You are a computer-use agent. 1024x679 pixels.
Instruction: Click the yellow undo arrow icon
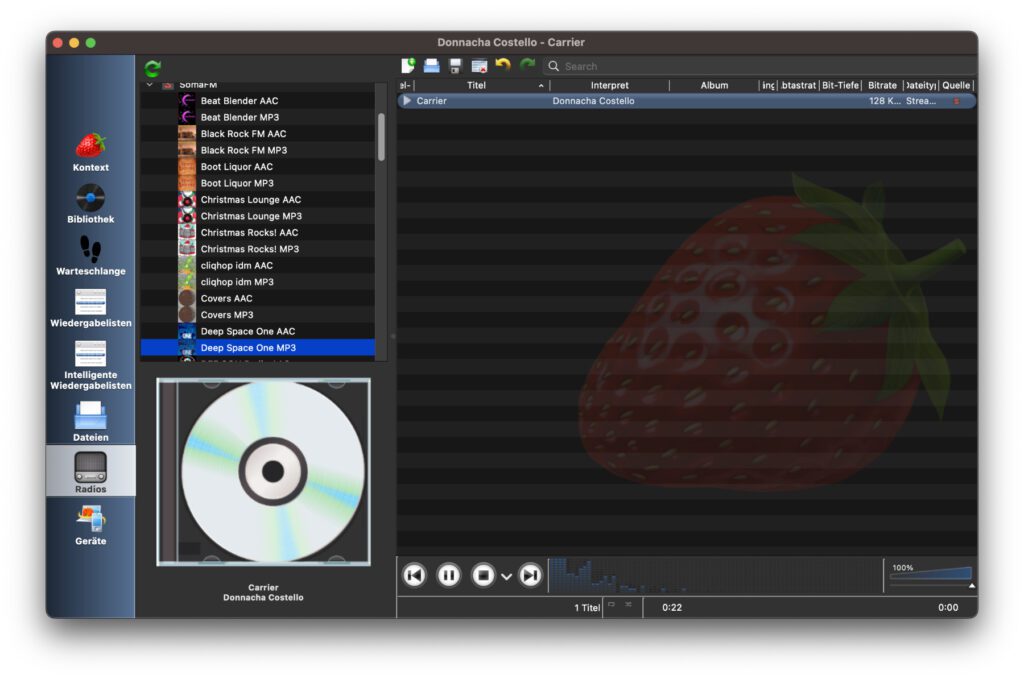503,65
